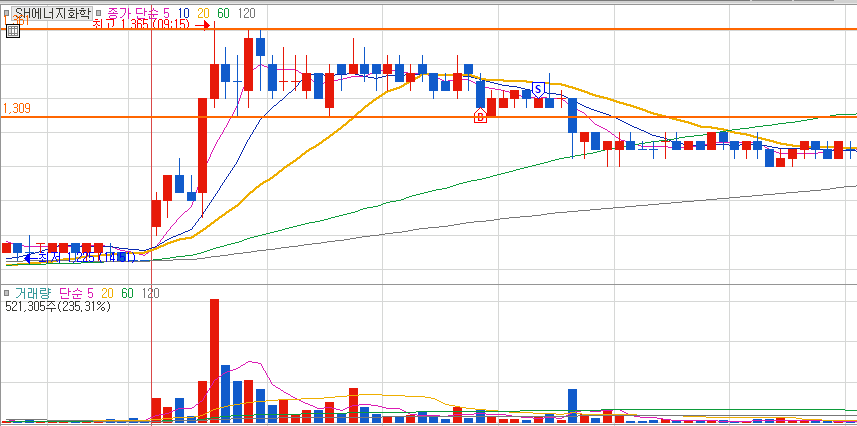
Task: Select the gray 120 label in volume legend
Action: point(150,293)
